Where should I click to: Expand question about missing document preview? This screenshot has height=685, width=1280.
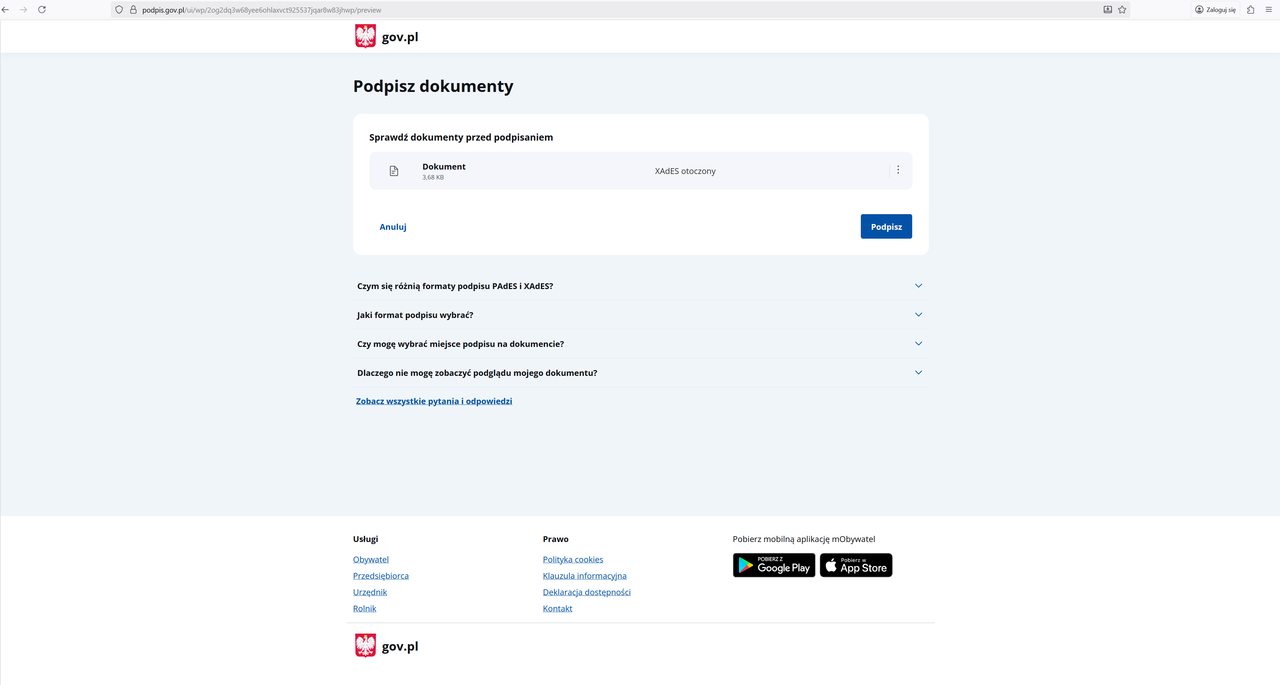(918, 373)
